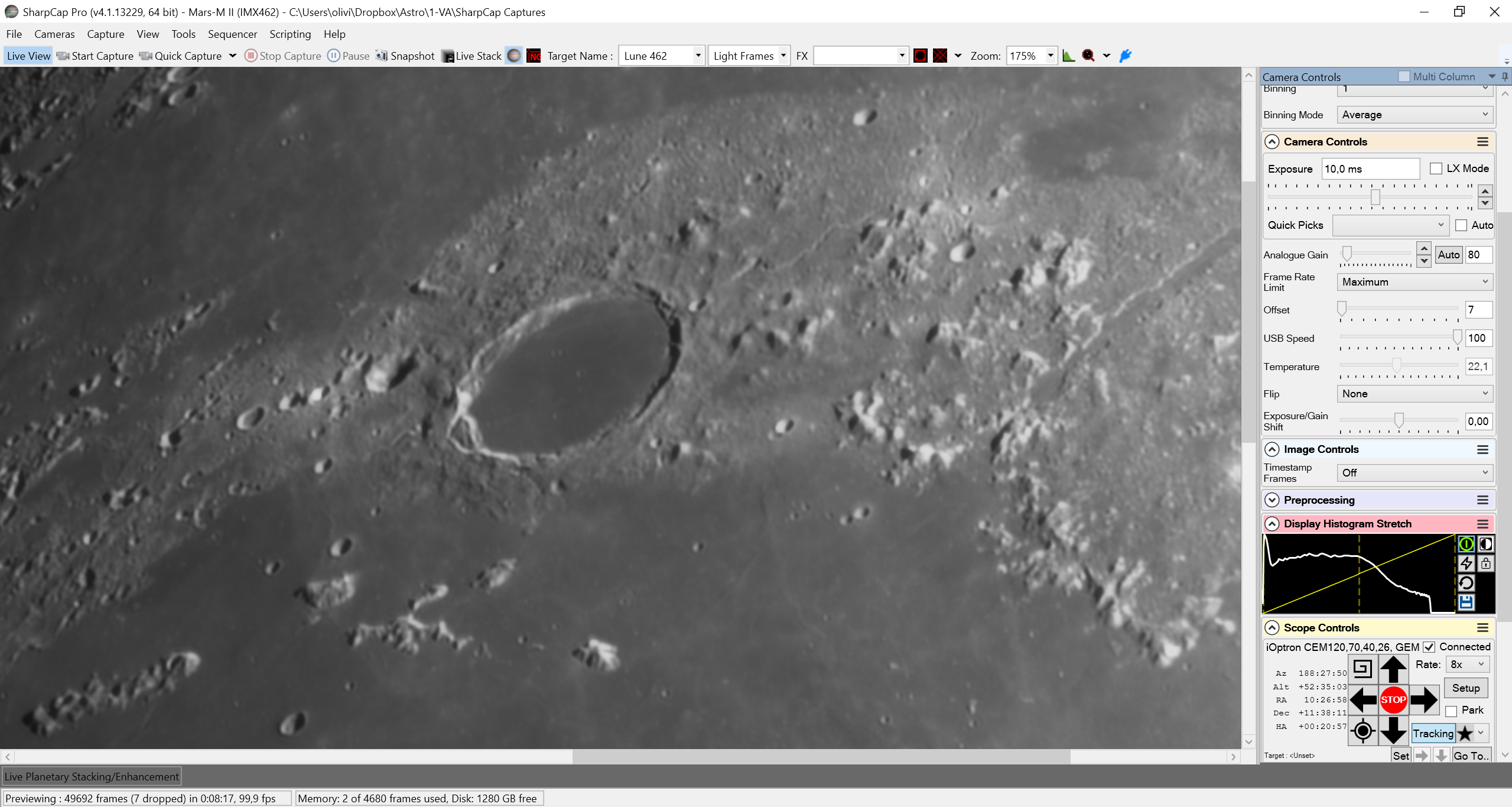The height and width of the screenshot is (807, 1512).
Task: Open the Scripting menu
Action: pos(290,34)
